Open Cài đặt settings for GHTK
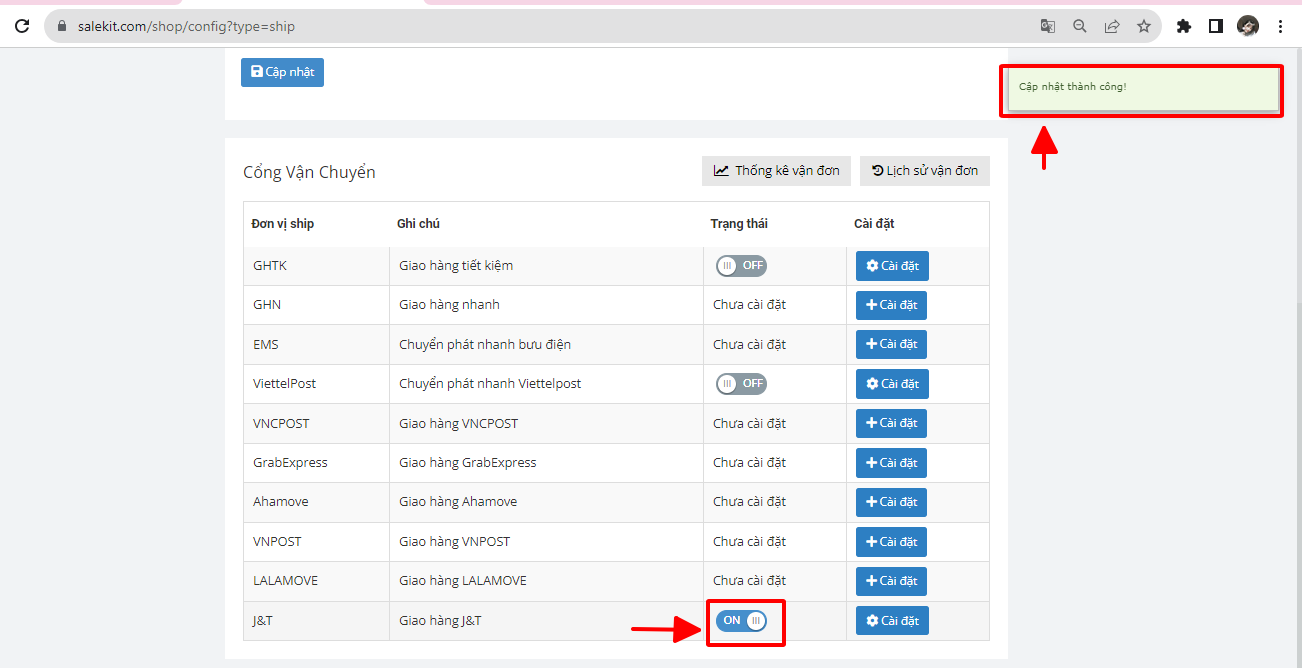The image size is (1302, 668). click(892, 266)
